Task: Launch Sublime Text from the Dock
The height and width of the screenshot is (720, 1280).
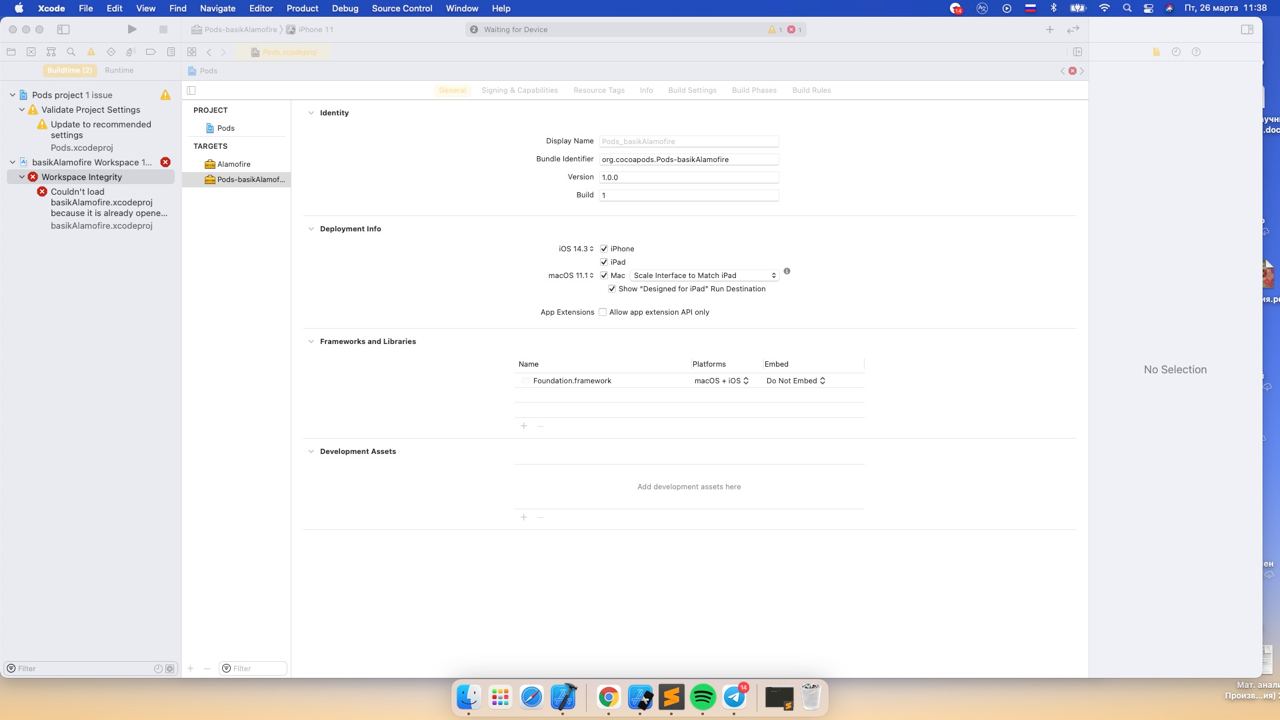Action: coord(672,697)
